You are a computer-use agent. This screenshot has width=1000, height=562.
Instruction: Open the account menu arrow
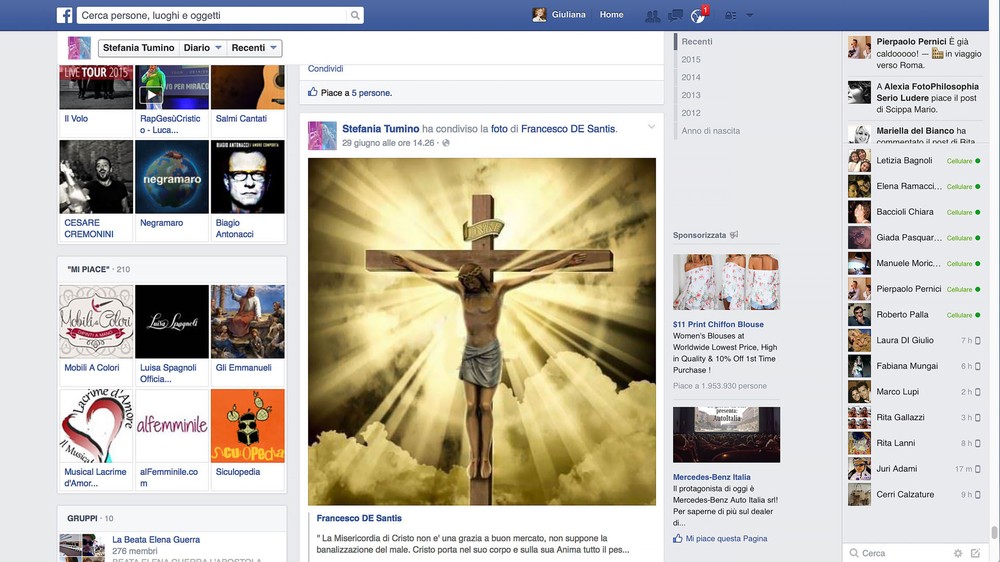pyautogui.click(x=750, y=15)
